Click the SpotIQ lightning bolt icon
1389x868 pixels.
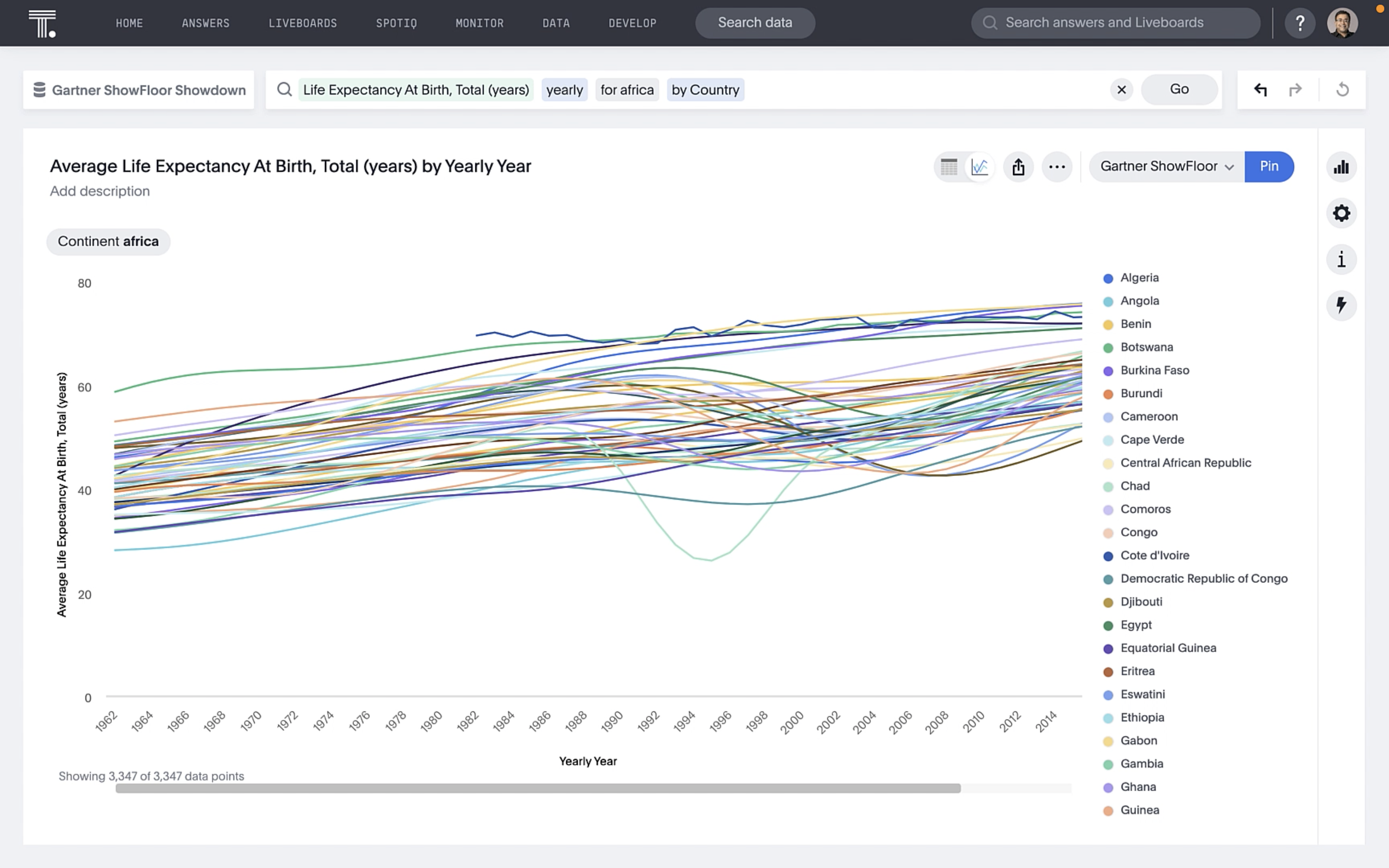coord(1341,305)
